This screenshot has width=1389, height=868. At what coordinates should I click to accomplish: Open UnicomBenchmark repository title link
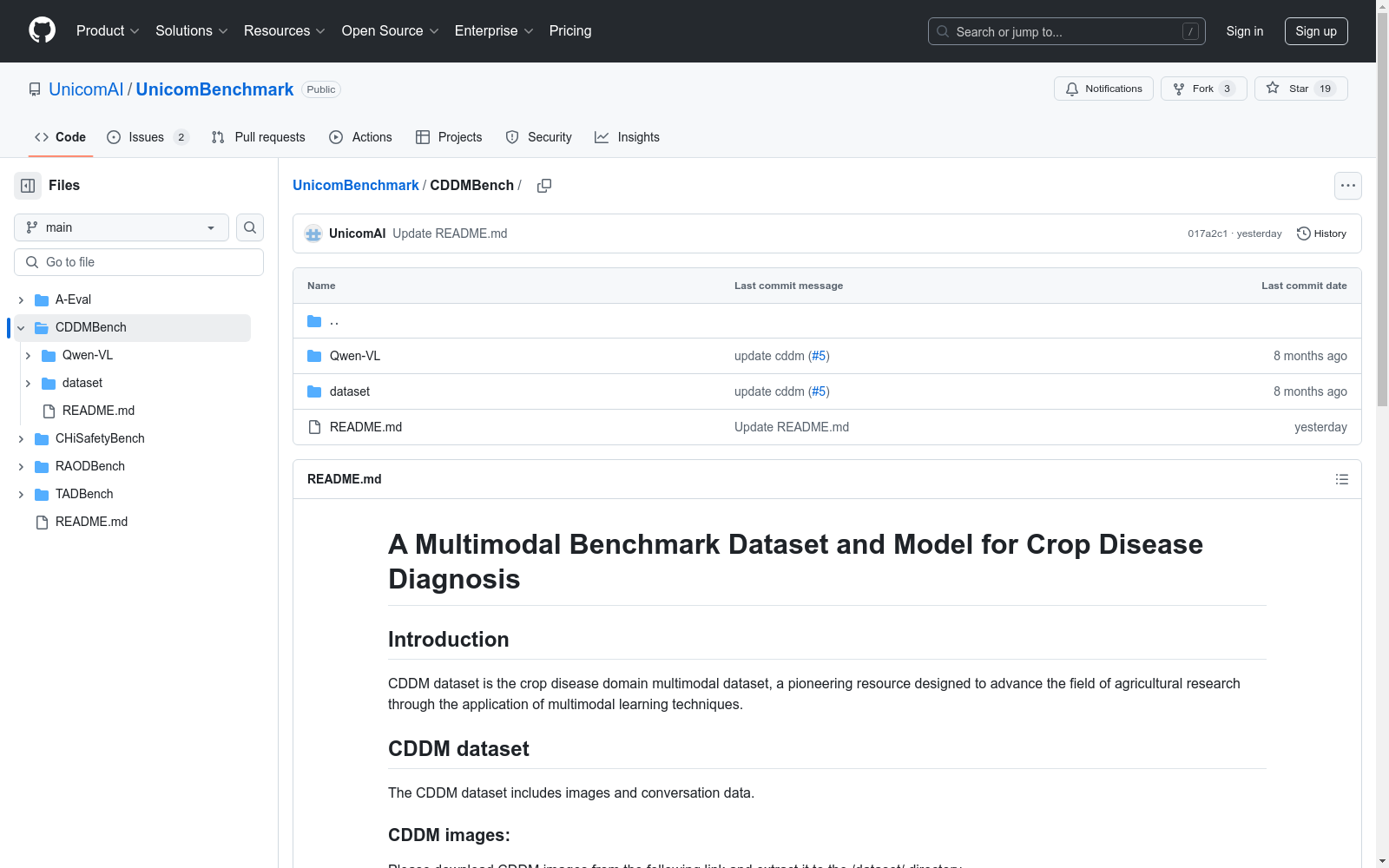click(214, 89)
